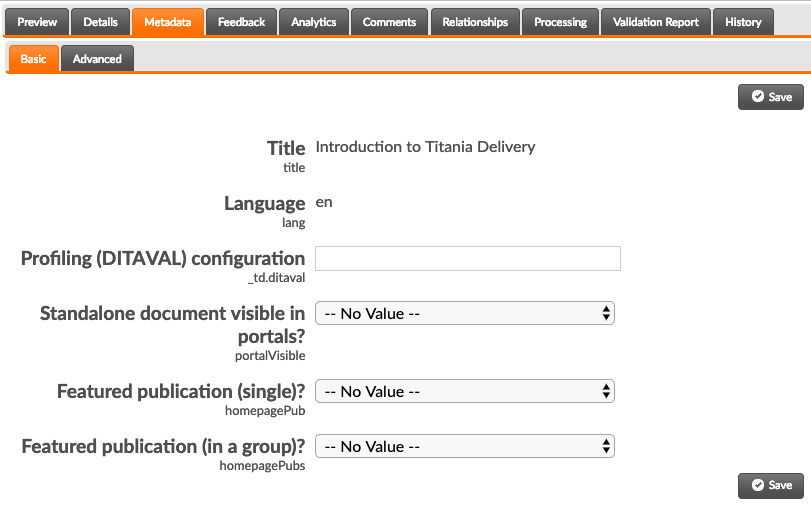Switch to the Advanced sub-tab
This screenshot has width=811, height=509.
coord(97,58)
